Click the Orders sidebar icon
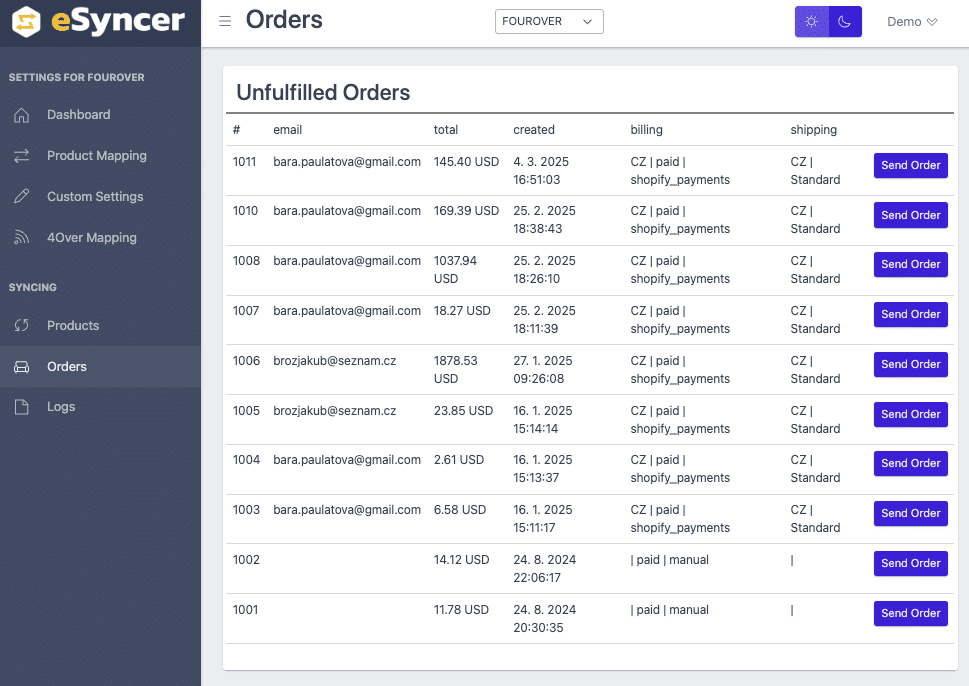 click(x=22, y=366)
